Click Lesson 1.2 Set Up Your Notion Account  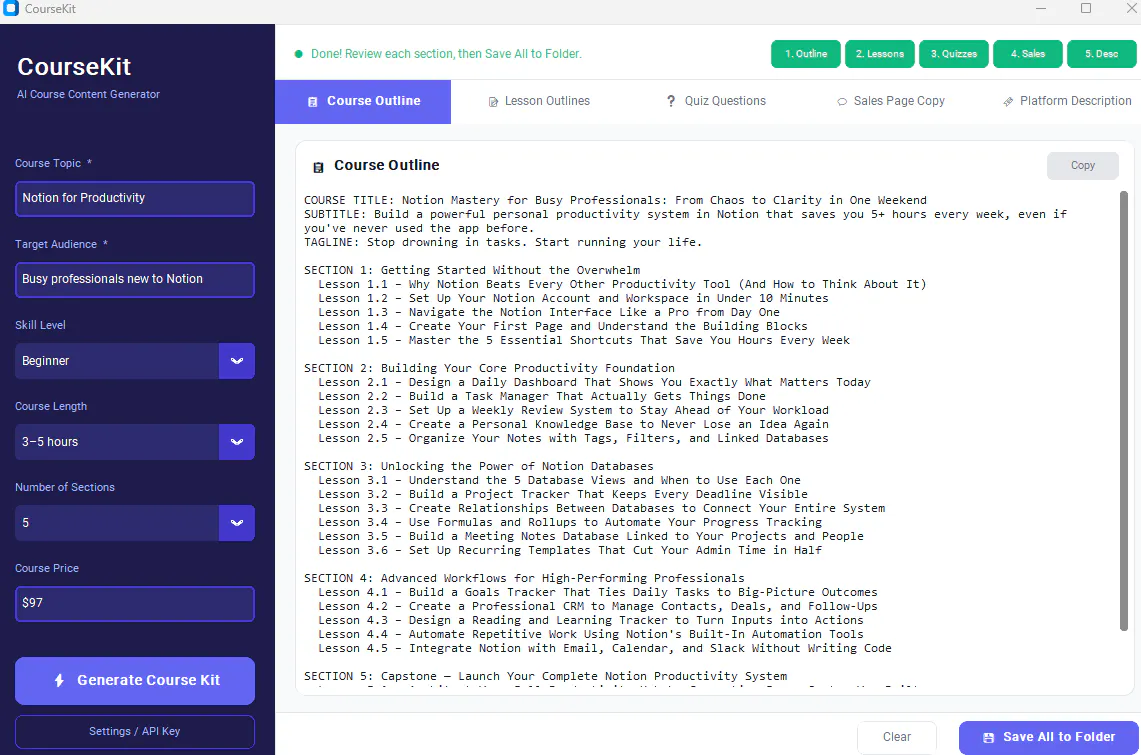coord(573,298)
